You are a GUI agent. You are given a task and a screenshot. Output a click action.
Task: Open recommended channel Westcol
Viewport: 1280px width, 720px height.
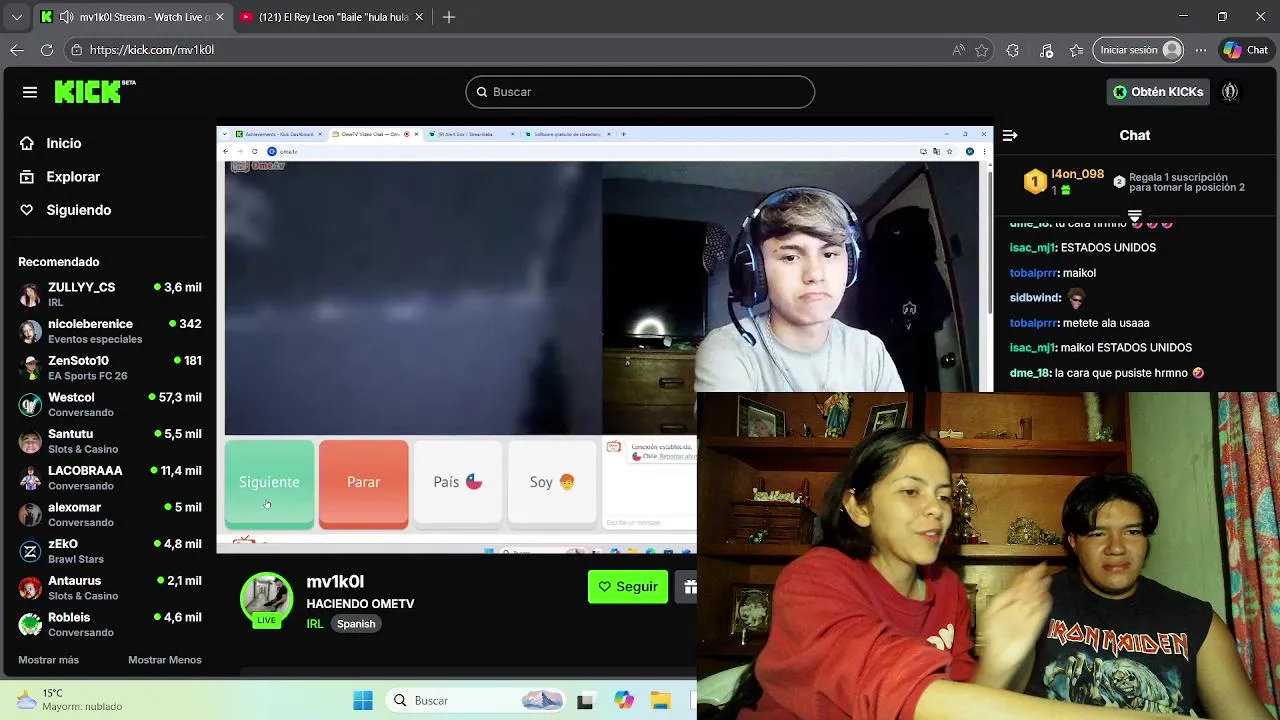tap(110, 404)
